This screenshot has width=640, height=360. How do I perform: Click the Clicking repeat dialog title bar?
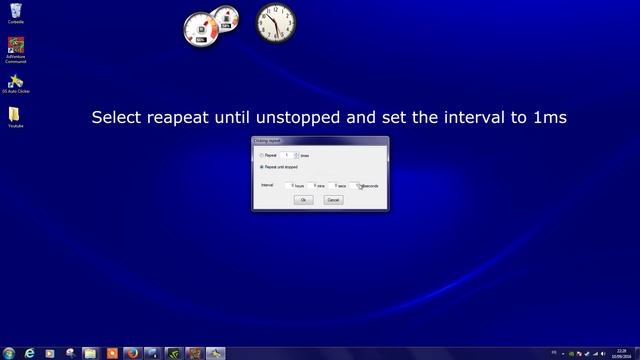pos(320,141)
